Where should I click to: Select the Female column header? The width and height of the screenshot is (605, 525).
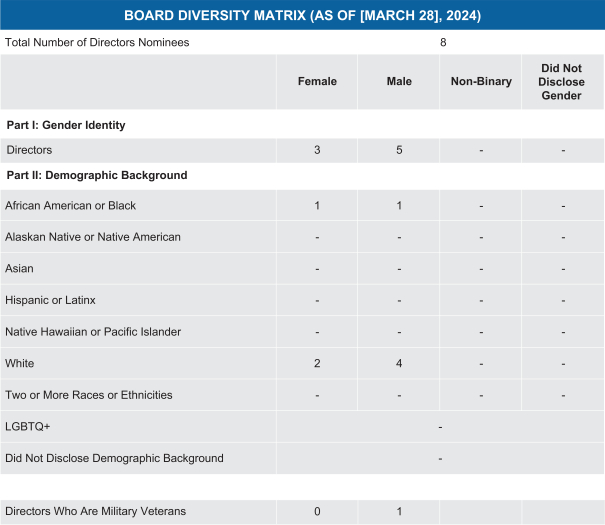(317, 82)
